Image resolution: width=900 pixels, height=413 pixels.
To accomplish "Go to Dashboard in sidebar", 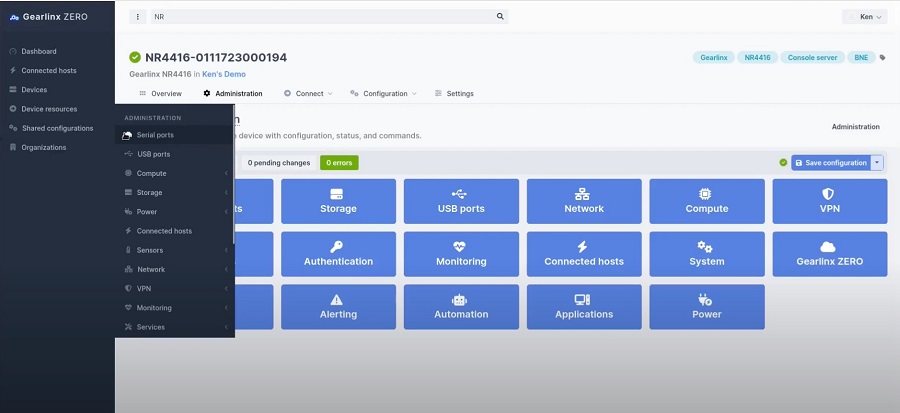I will [39, 51].
